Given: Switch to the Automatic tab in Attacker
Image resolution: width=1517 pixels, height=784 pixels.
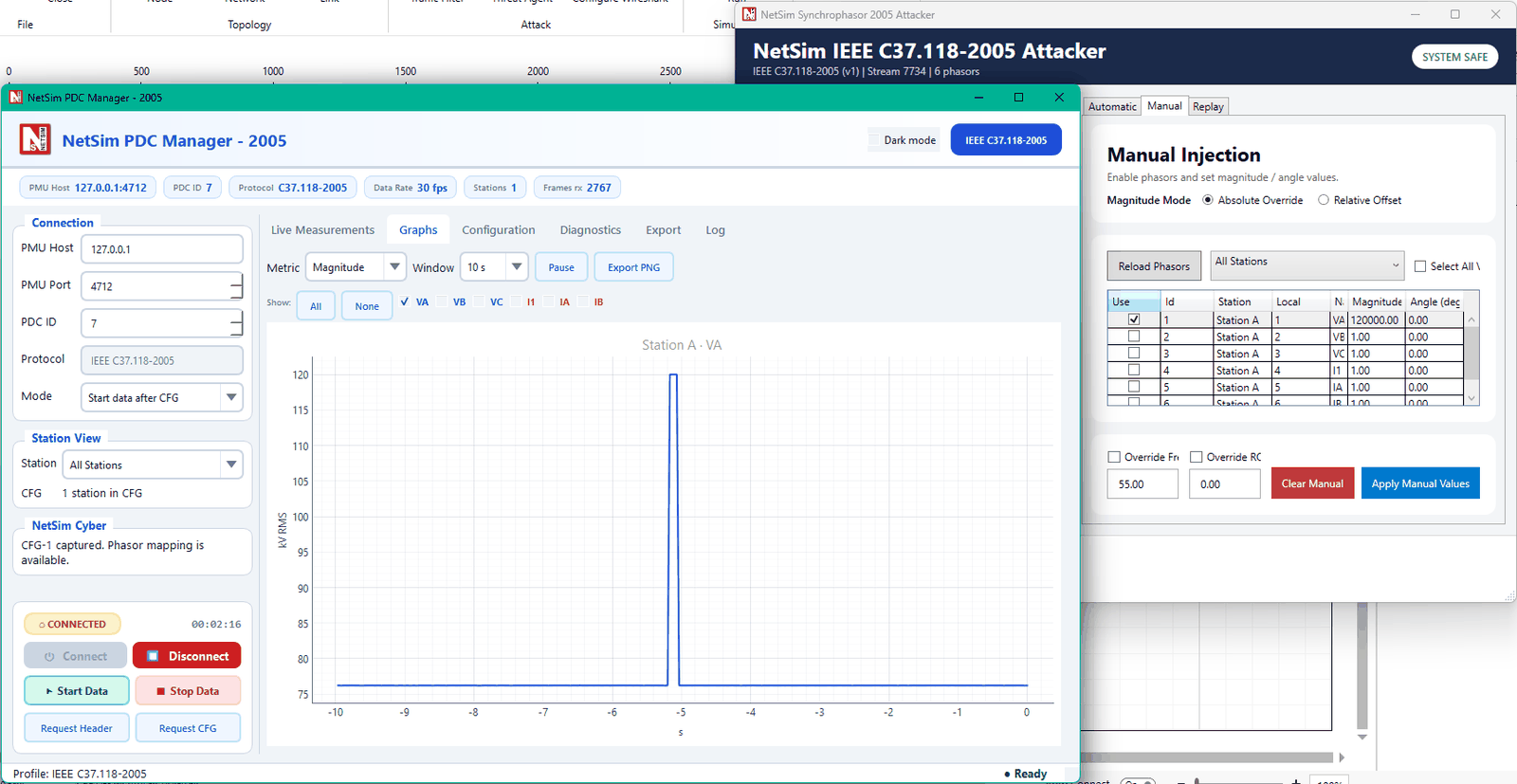Looking at the screenshot, I should click(1112, 107).
